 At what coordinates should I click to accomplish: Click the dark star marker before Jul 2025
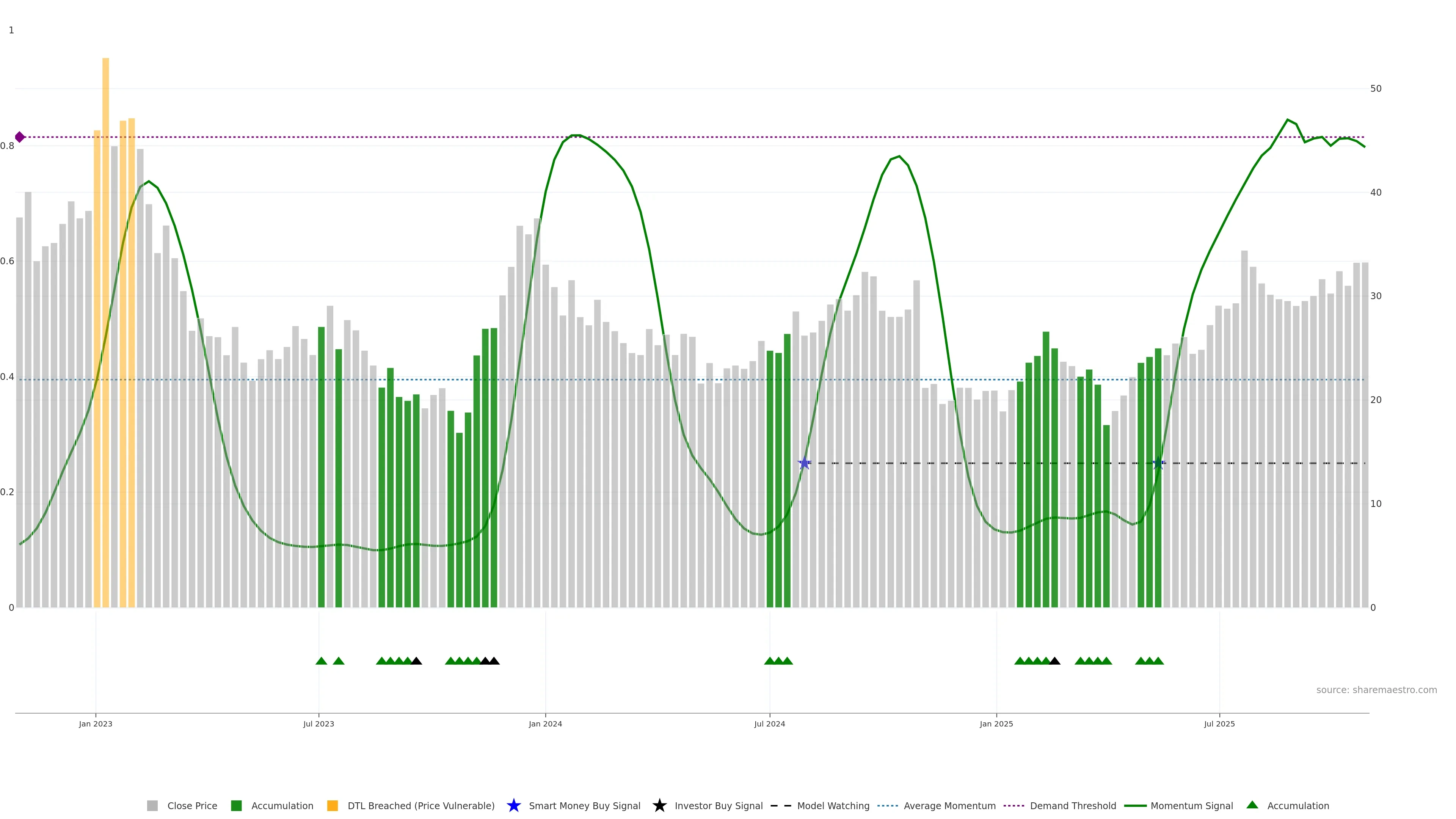tap(1158, 463)
